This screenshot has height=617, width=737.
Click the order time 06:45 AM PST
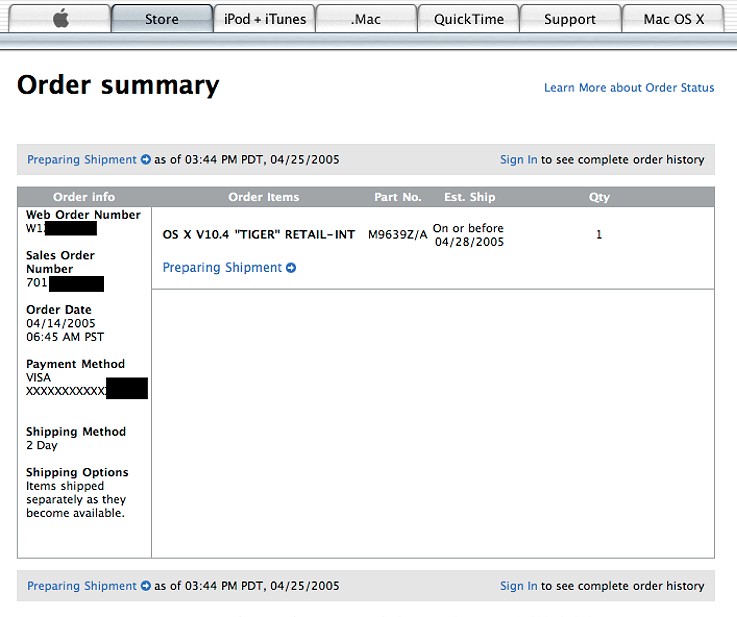pyautogui.click(x=65, y=337)
